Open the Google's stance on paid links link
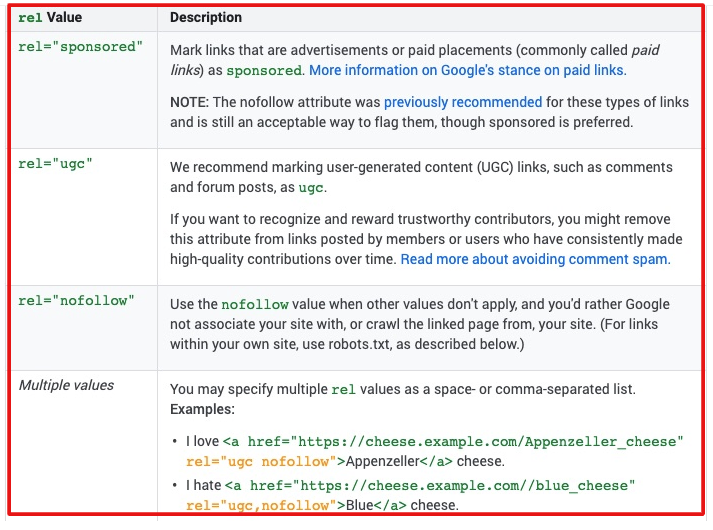The width and height of the screenshot is (713, 530). pos(467,70)
